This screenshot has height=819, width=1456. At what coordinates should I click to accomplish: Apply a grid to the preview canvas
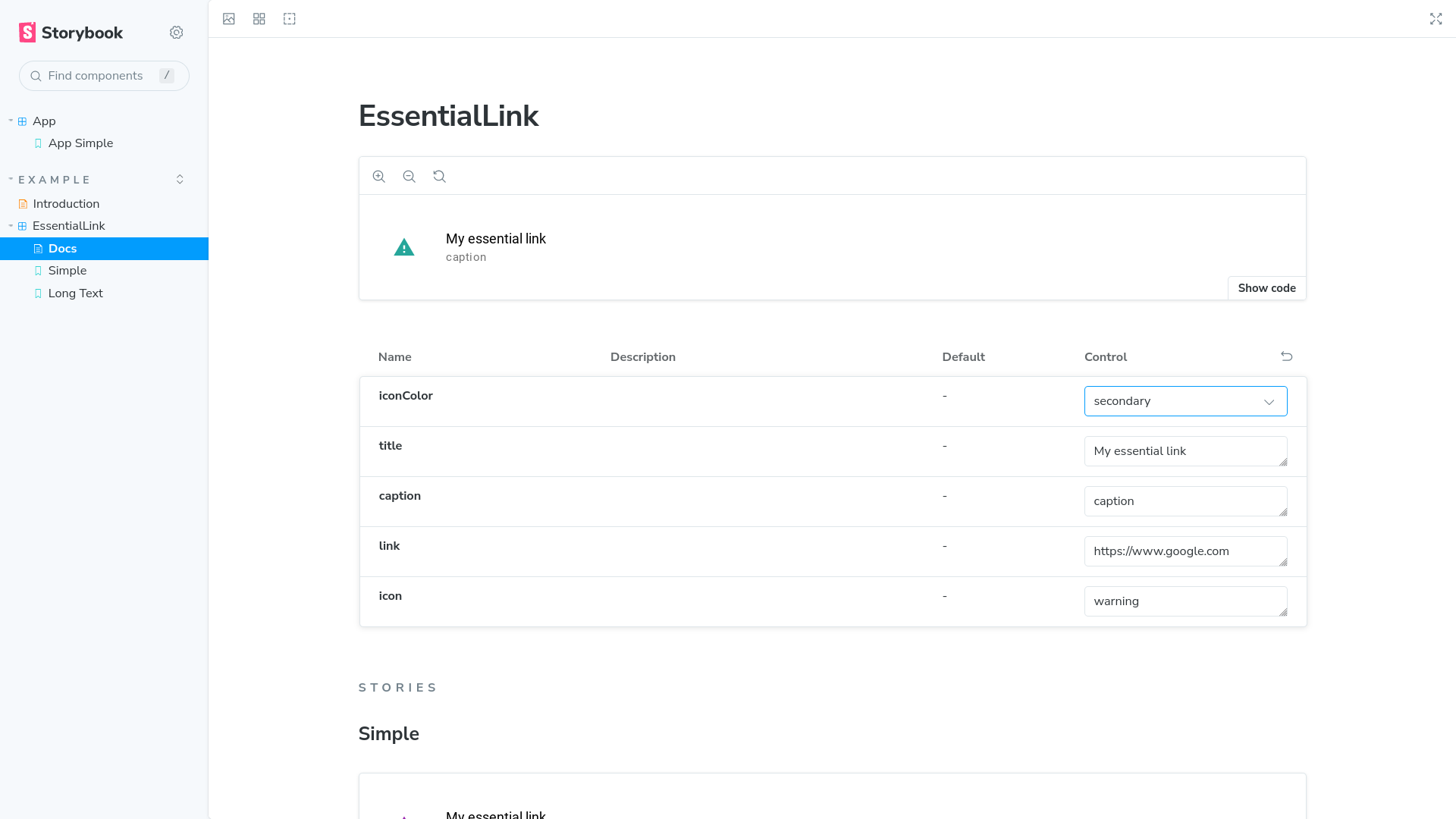(x=259, y=18)
